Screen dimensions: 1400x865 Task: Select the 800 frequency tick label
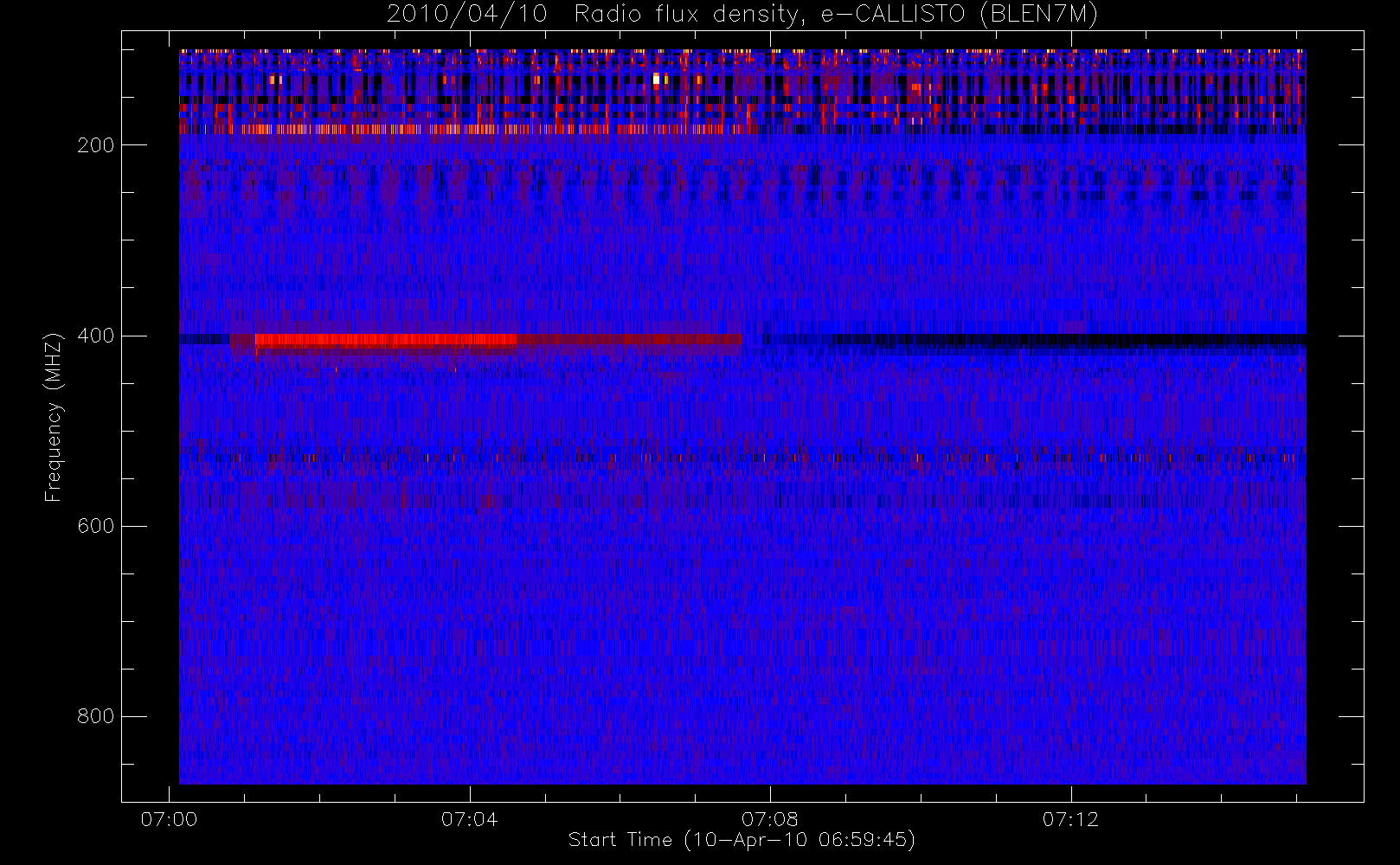pos(96,716)
